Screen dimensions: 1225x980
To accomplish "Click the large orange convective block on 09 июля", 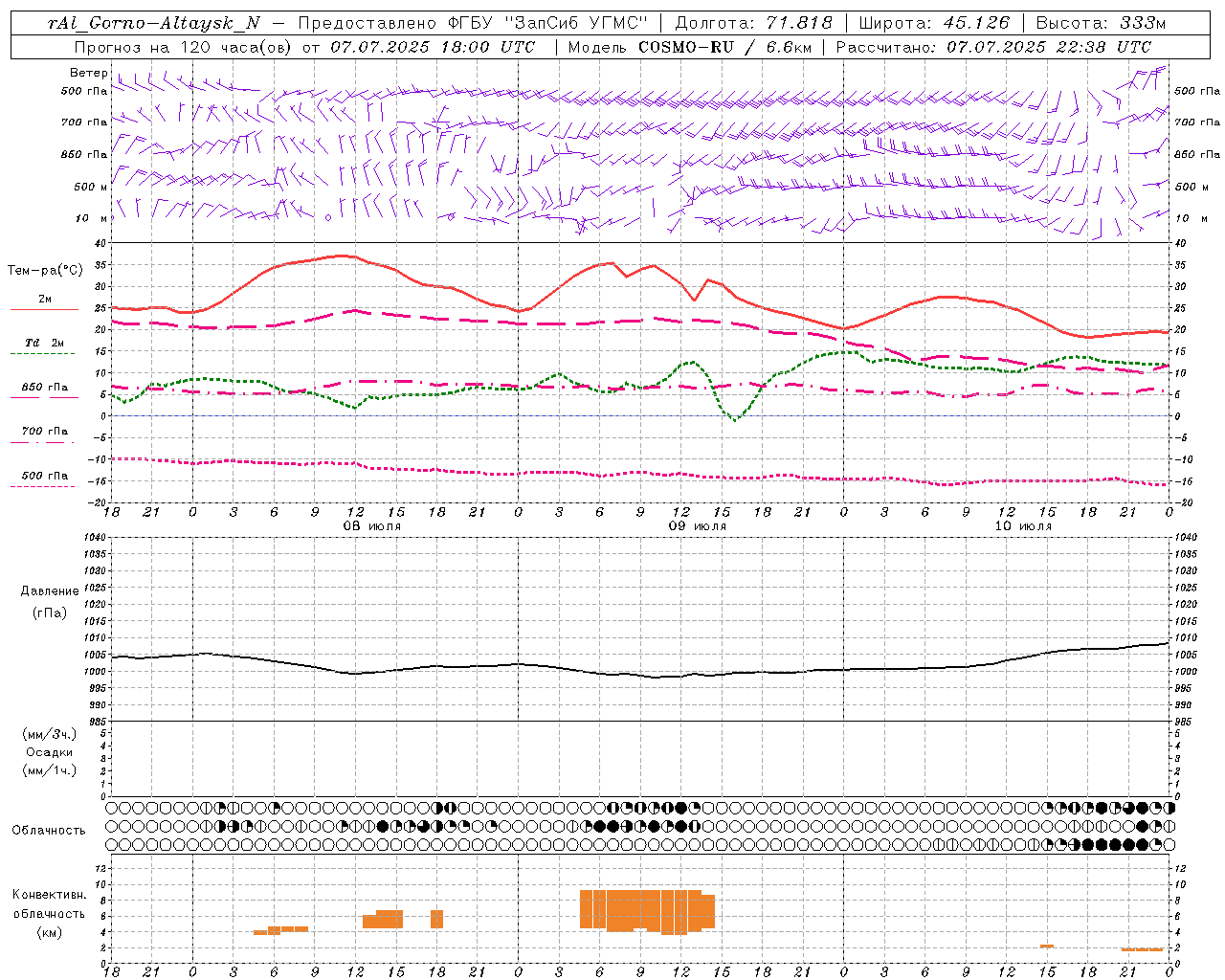I will (647, 911).
